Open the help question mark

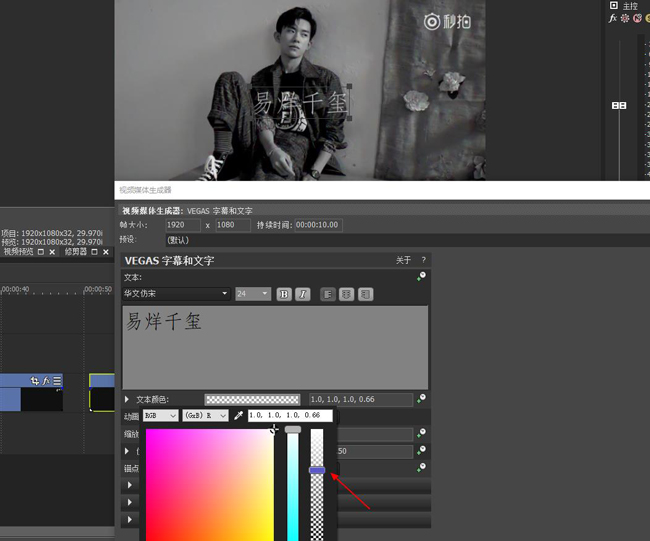(423, 260)
